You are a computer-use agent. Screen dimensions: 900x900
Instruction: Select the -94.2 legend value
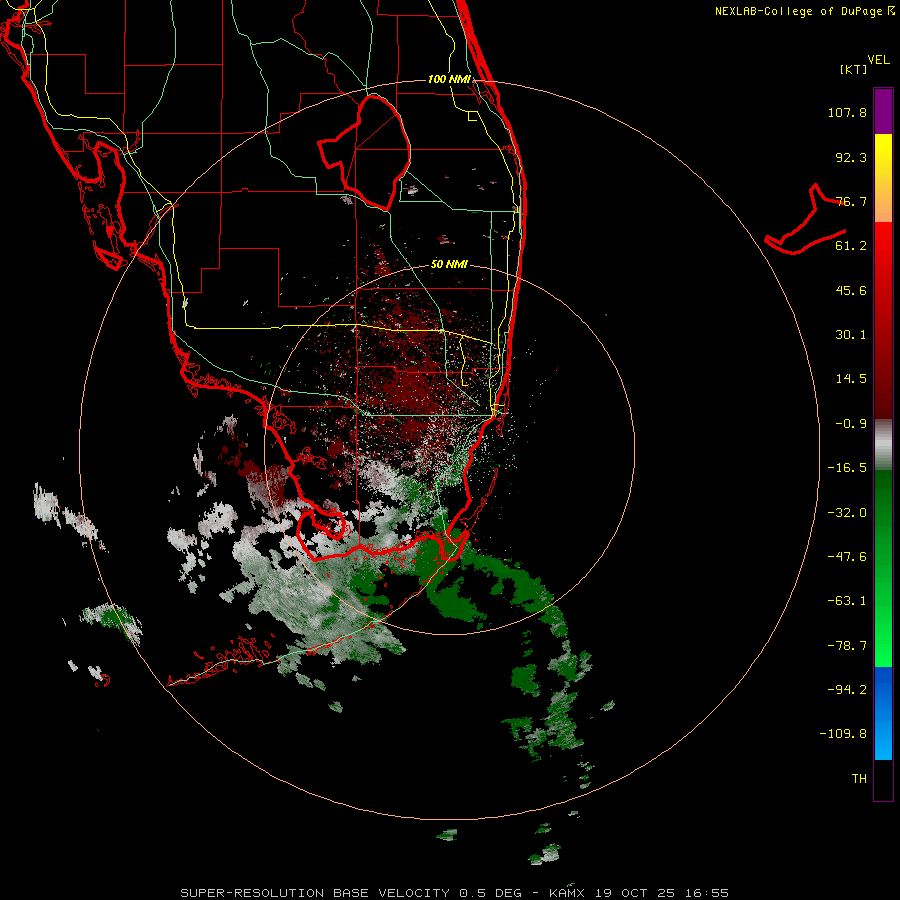coord(847,689)
